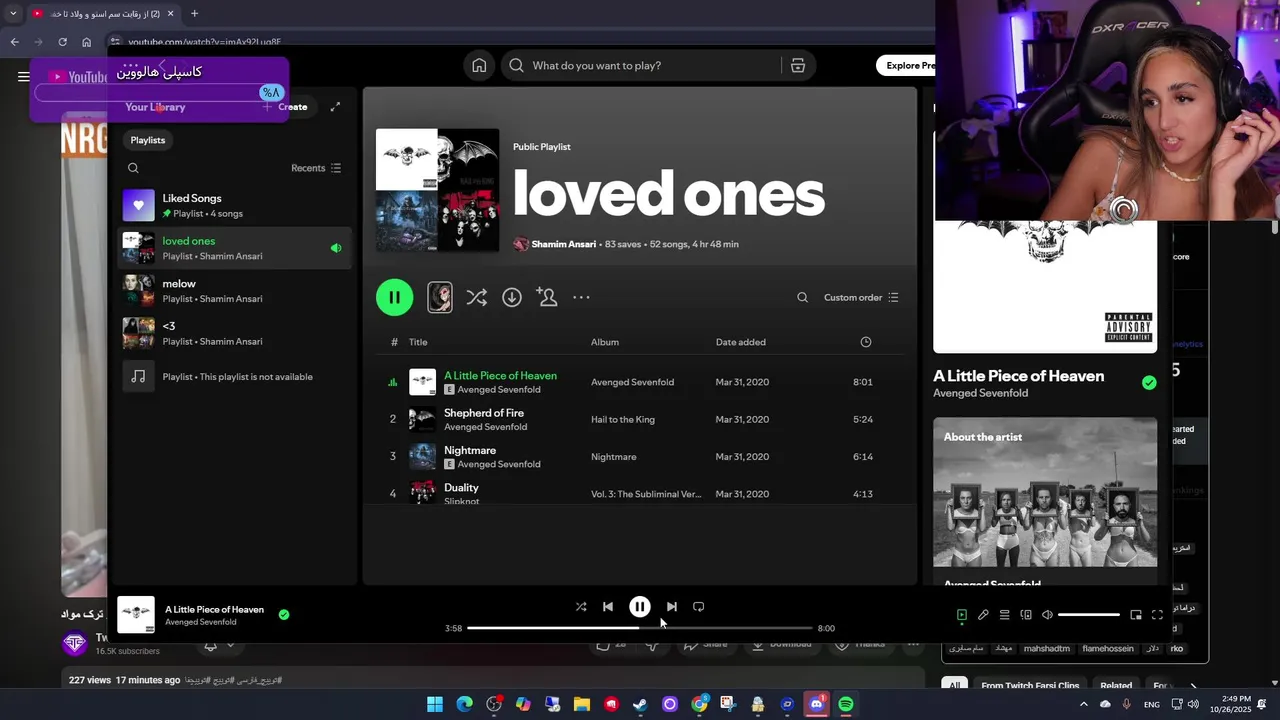Open the YouTube hamburger guide menu
This screenshot has width=1280, height=720.
pos(23,76)
